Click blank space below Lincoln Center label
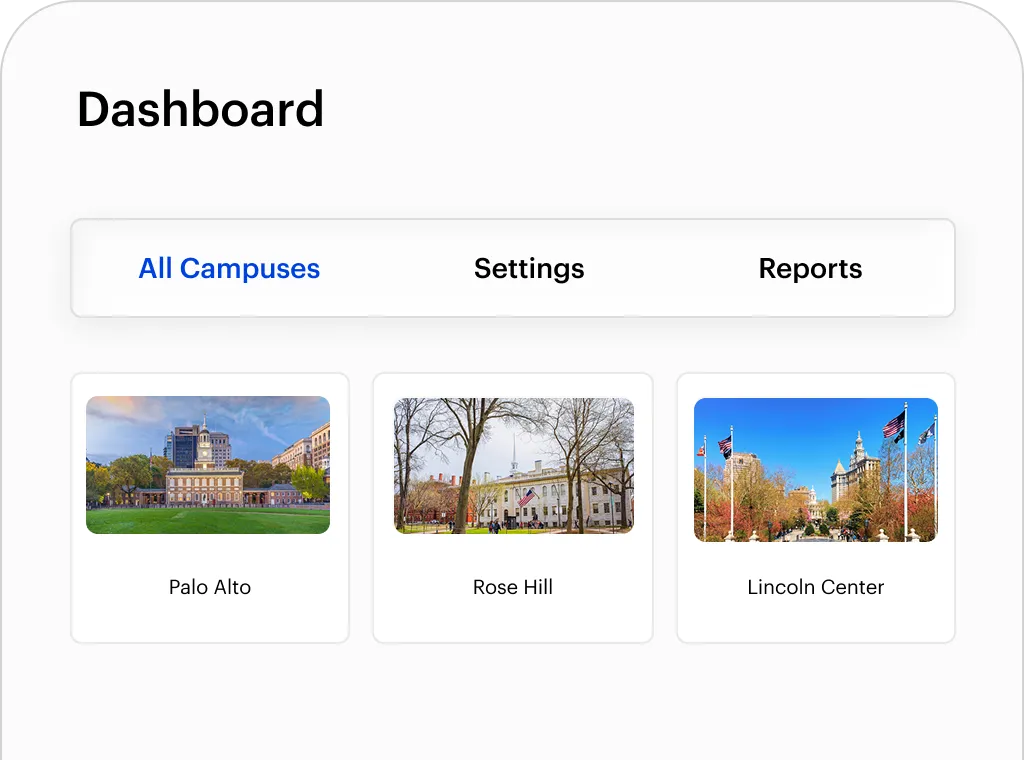 coord(816,620)
